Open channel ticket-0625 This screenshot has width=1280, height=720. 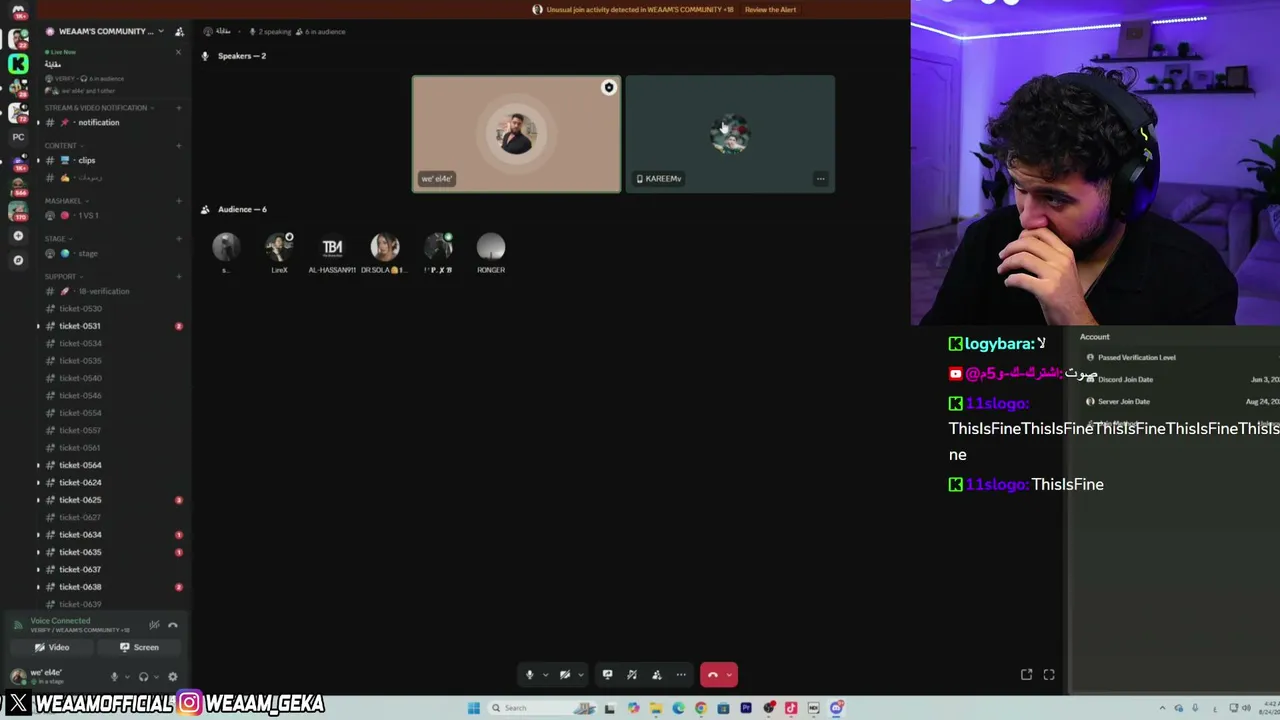pyautogui.click(x=112, y=500)
